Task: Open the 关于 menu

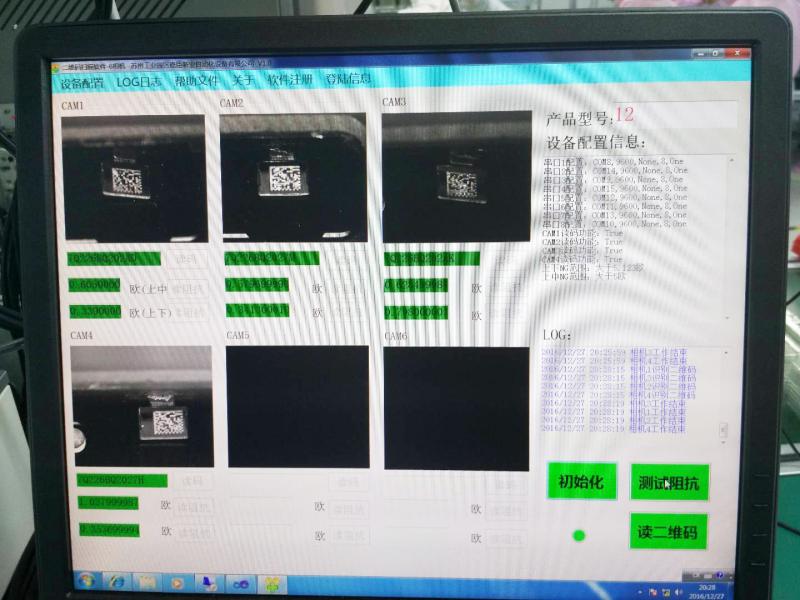Action: [243, 80]
